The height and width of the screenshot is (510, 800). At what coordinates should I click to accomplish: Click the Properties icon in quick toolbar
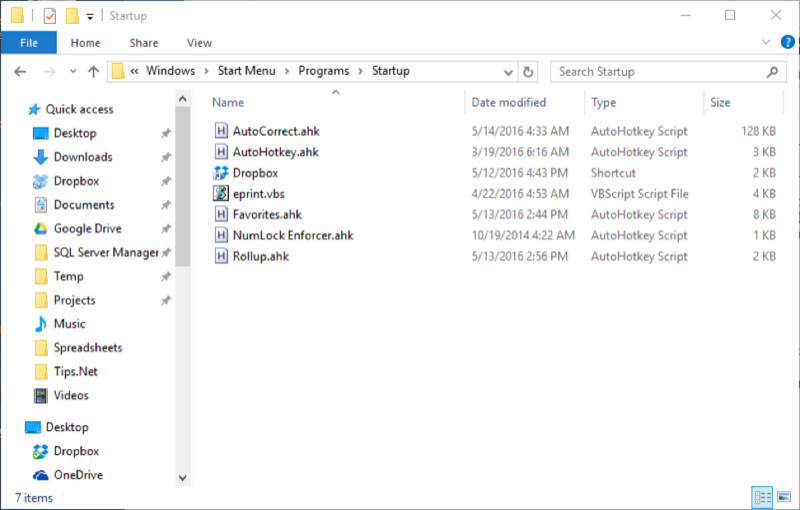click(x=49, y=16)
